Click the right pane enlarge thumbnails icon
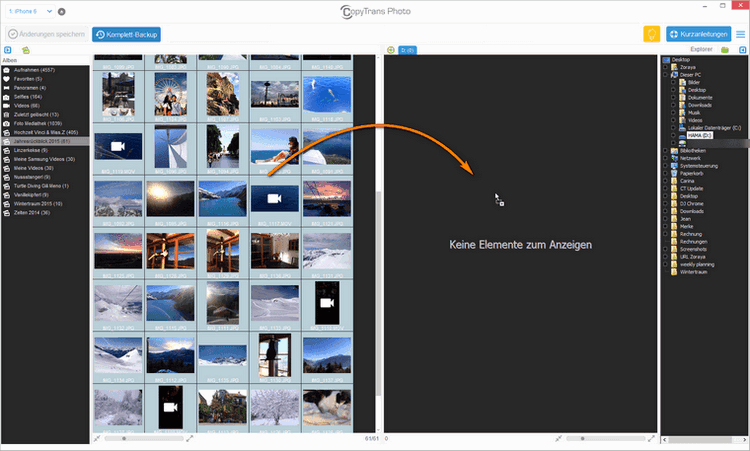750x451 pixels. coord(651,438)
